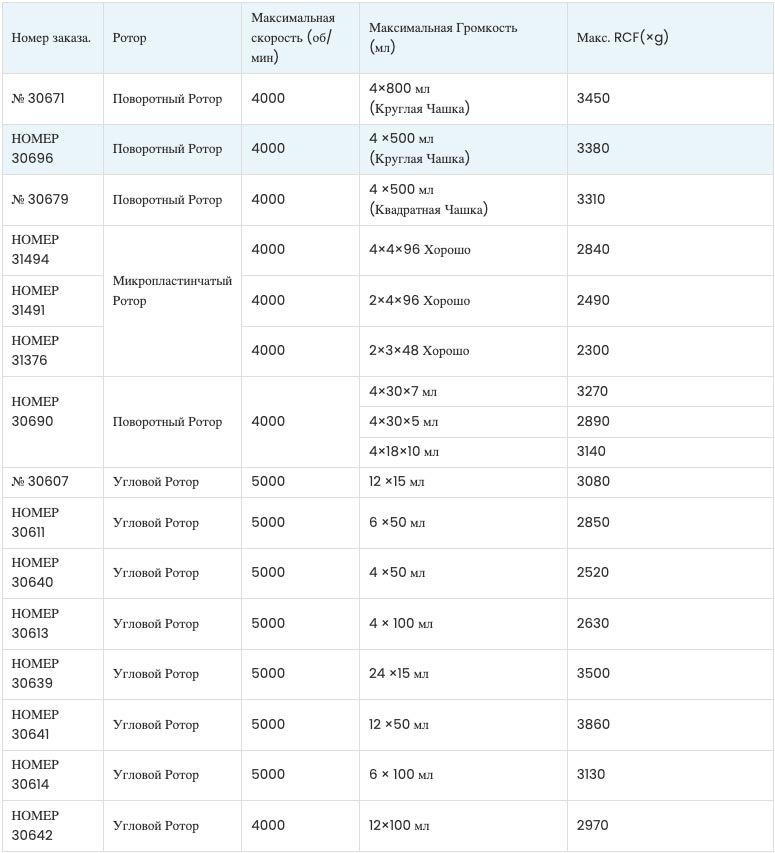
Task: Select the RCF value 3860
Action: click(593, 725)
